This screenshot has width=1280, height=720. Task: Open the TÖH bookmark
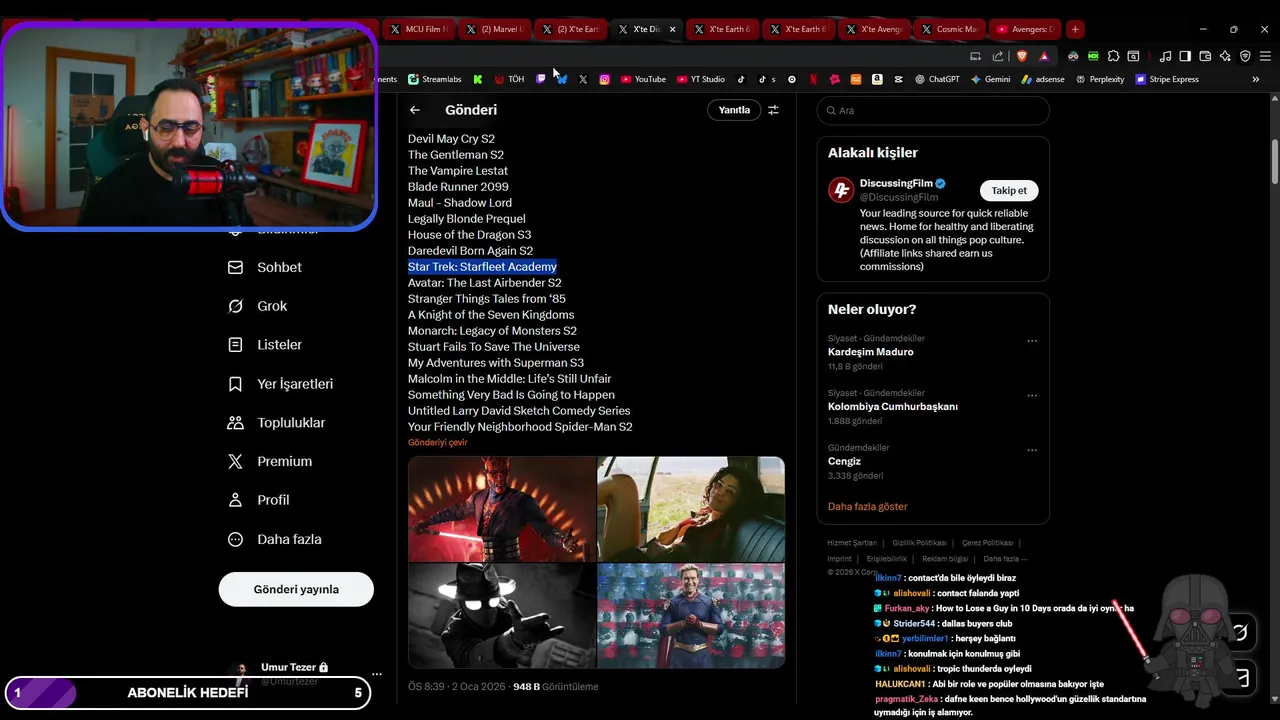(x=509, y=79)
